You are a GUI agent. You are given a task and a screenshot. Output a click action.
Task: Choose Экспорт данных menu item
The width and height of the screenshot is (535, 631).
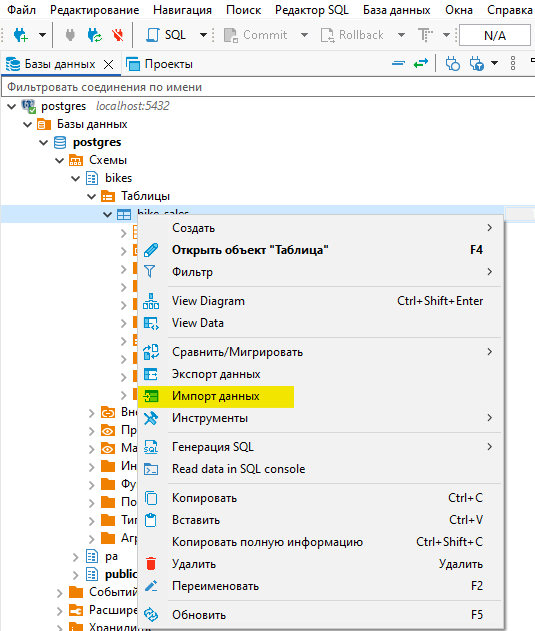(320, 374)
